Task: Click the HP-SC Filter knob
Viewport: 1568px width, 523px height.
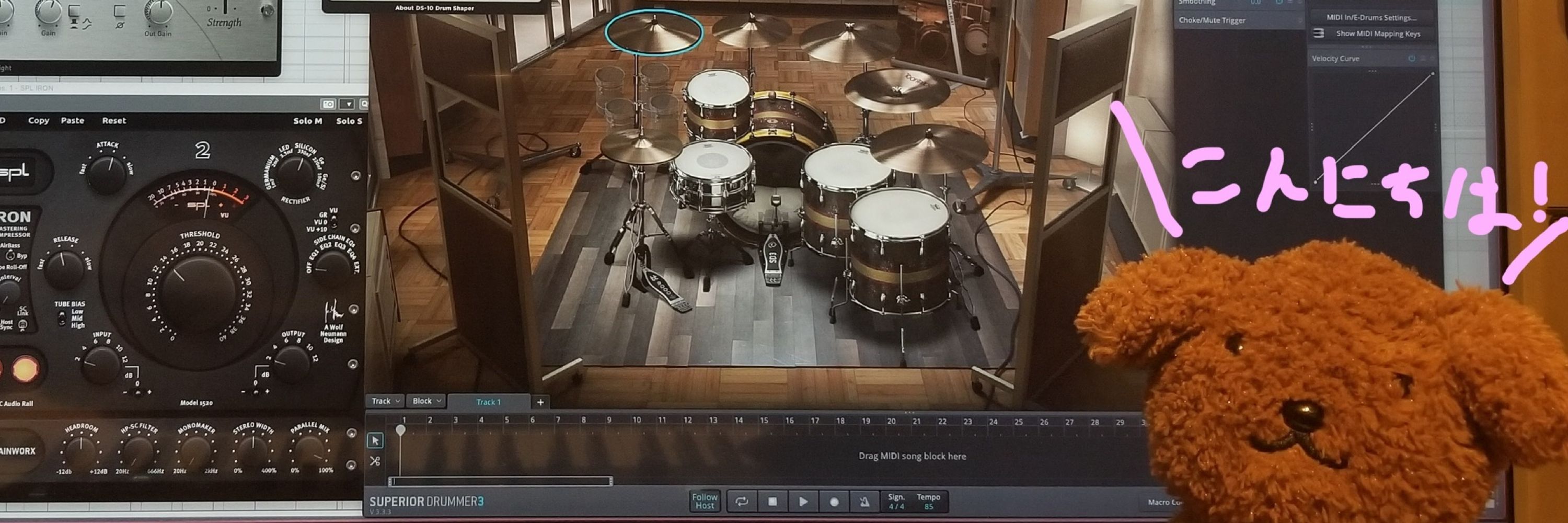Action: pos(138,452)
